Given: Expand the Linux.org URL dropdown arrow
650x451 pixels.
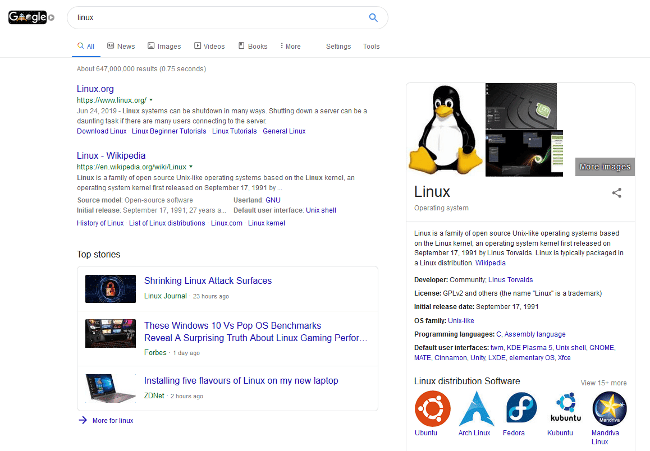Looking at the screenshot, I should 152,101.
